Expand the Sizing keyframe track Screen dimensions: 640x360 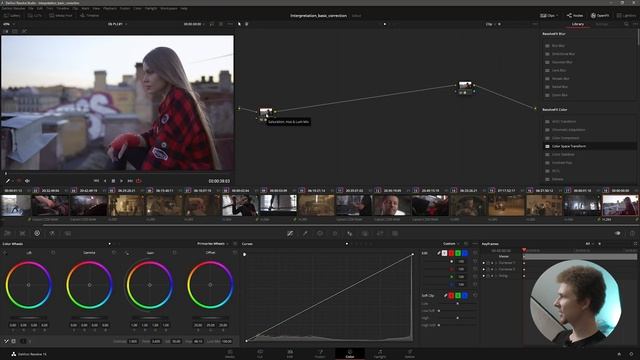(x=484, y=276)
